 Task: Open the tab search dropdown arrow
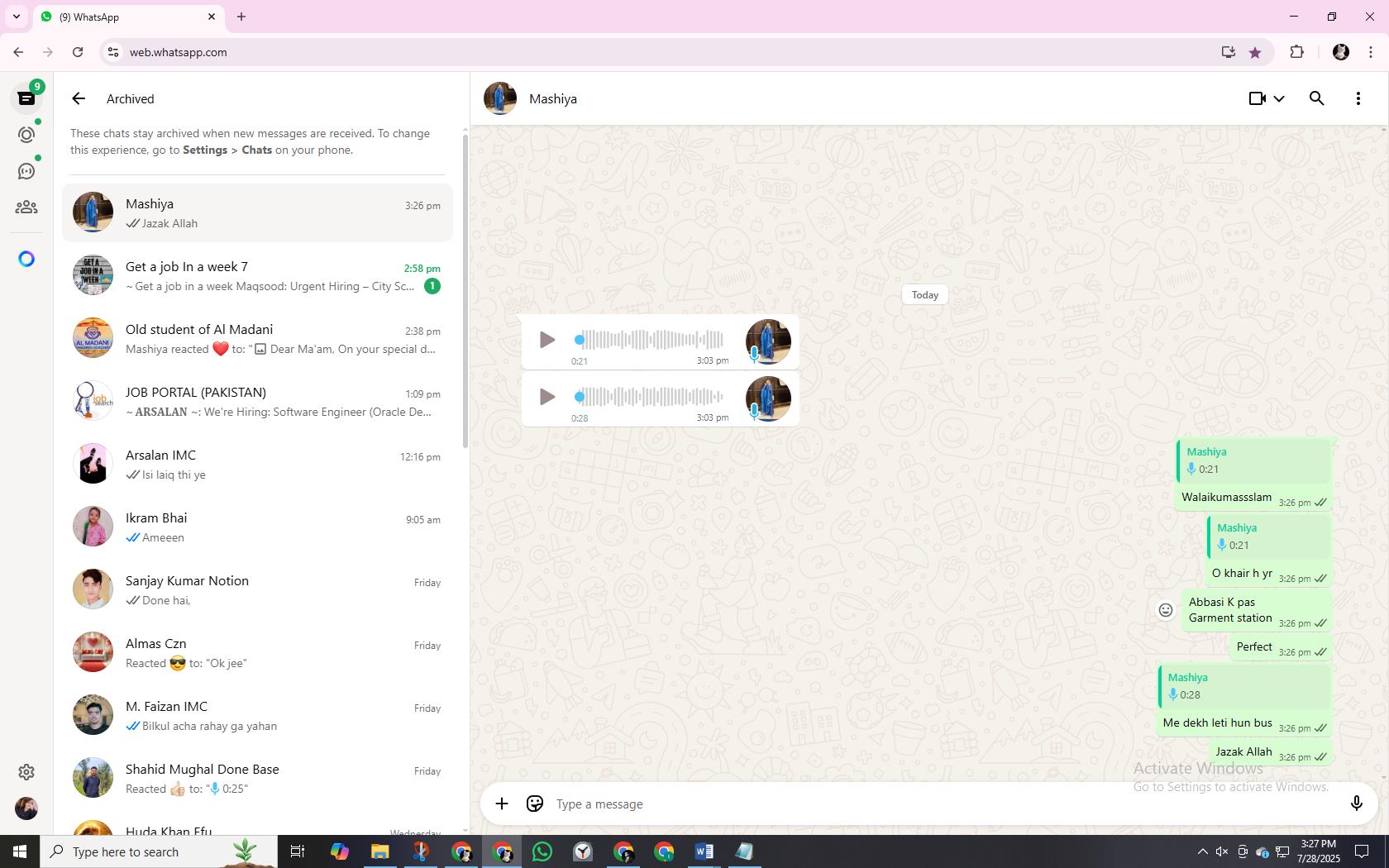pyautogui.click(x=16, y=17)
